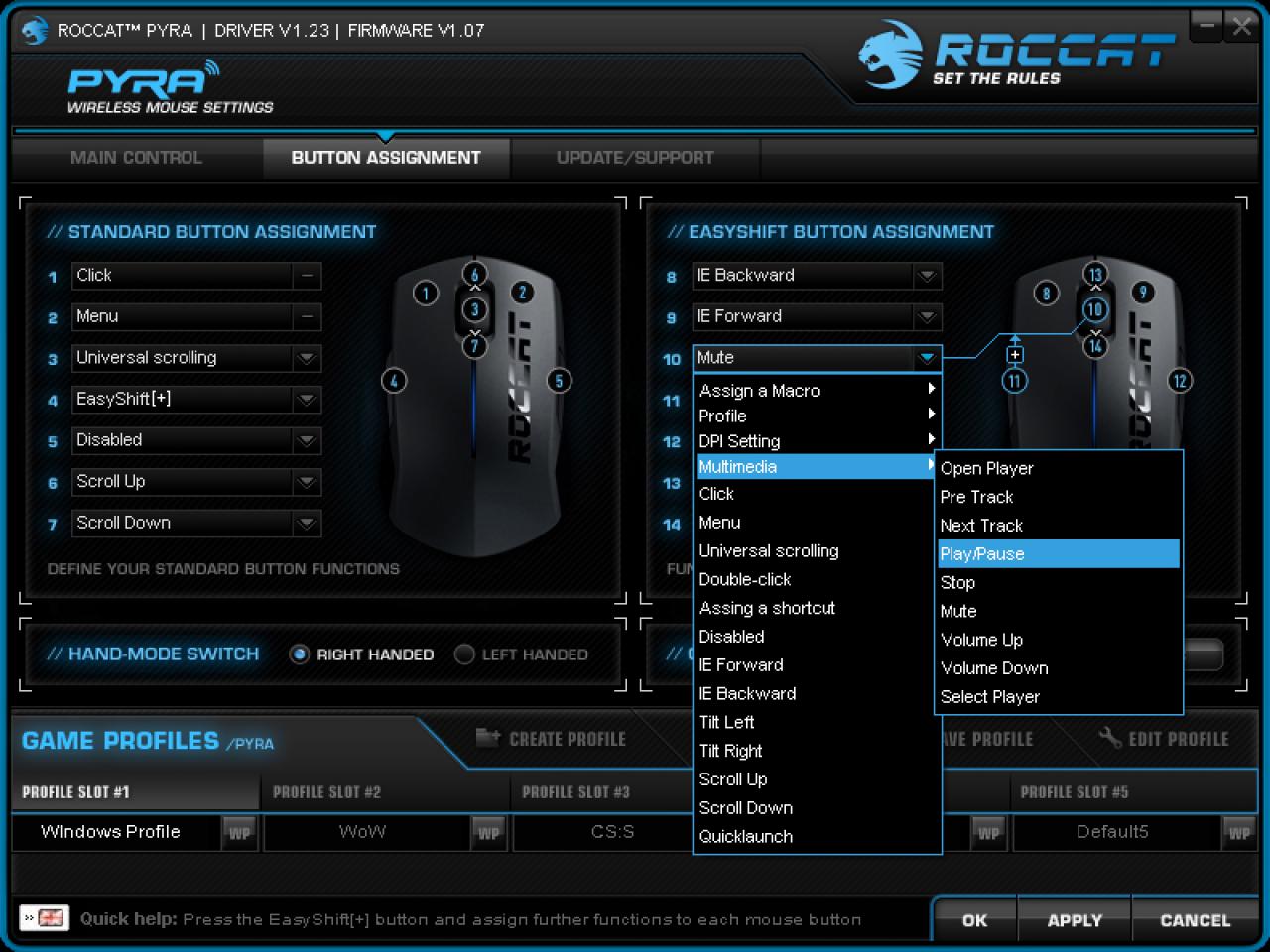This screenshot has width=1270, height=952.
Task: Select Double-click in the function list
Action: 817,579
